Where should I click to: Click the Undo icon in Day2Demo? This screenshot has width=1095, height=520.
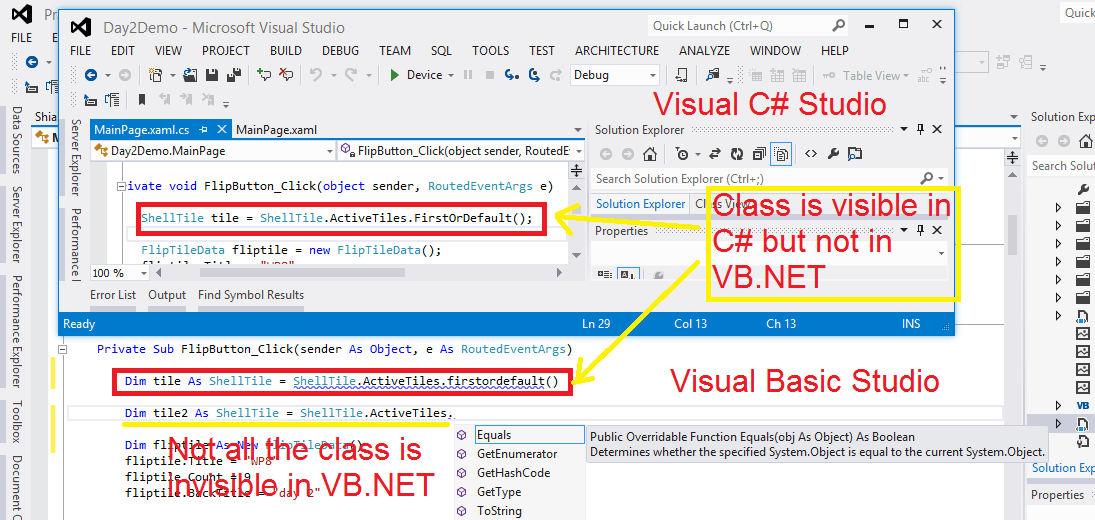click(x=316, y=75)
